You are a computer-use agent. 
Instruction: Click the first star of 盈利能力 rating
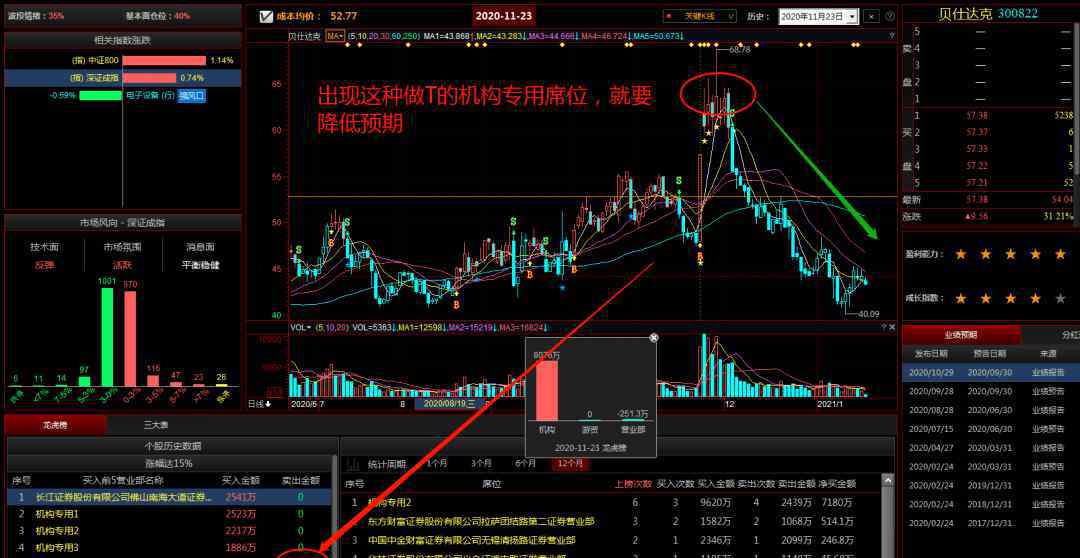(x=960, y=254)
